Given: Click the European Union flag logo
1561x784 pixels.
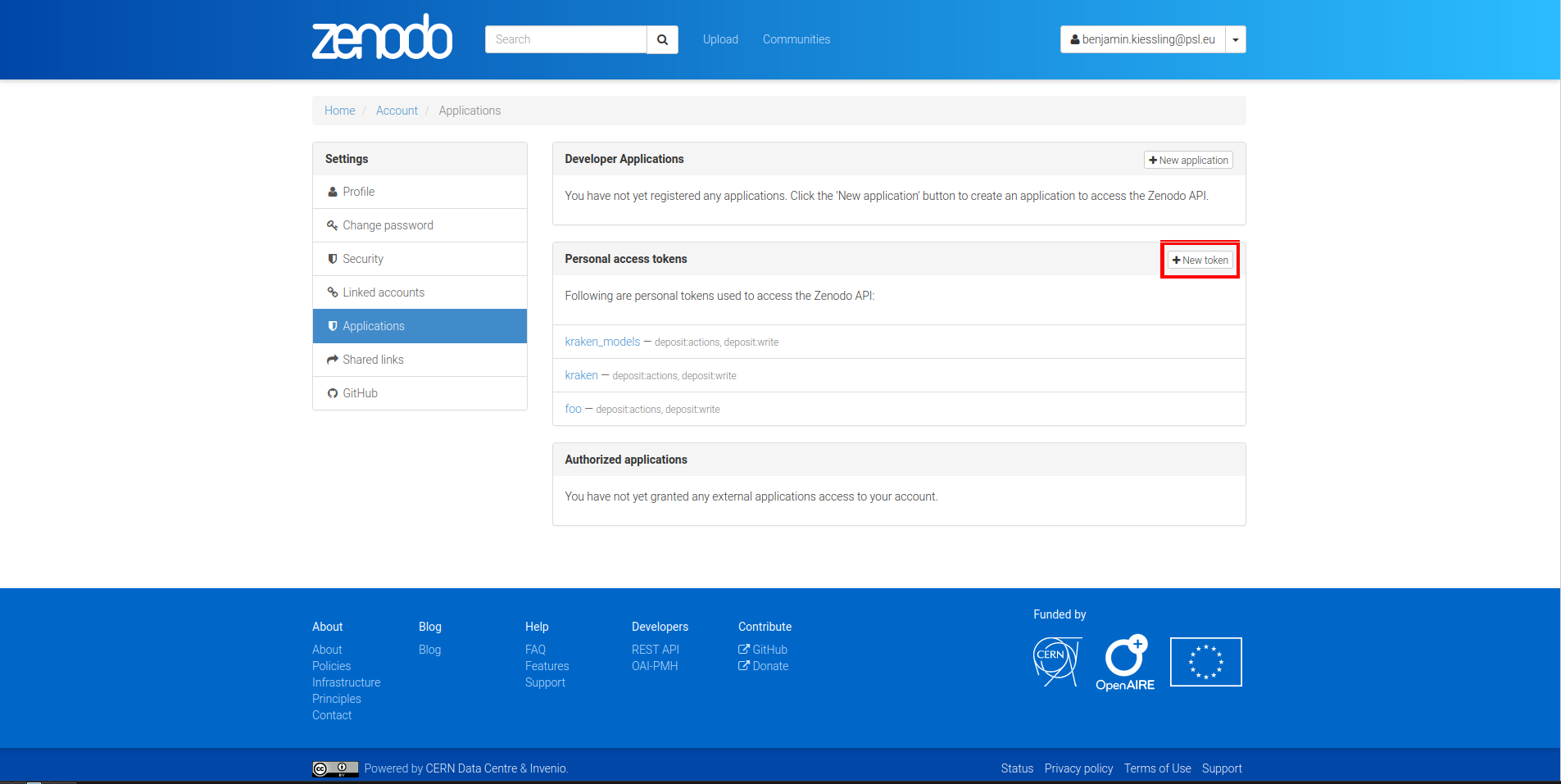Looking at the screenshot, I should (x=1205, y=662).
